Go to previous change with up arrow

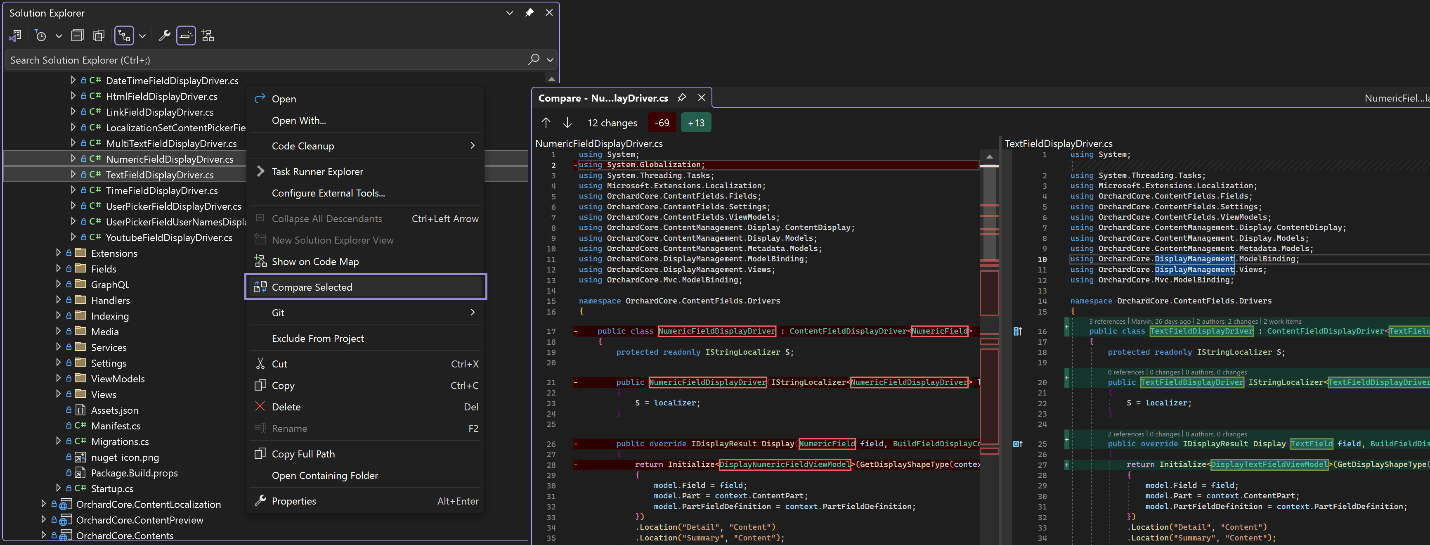(546, 123)
